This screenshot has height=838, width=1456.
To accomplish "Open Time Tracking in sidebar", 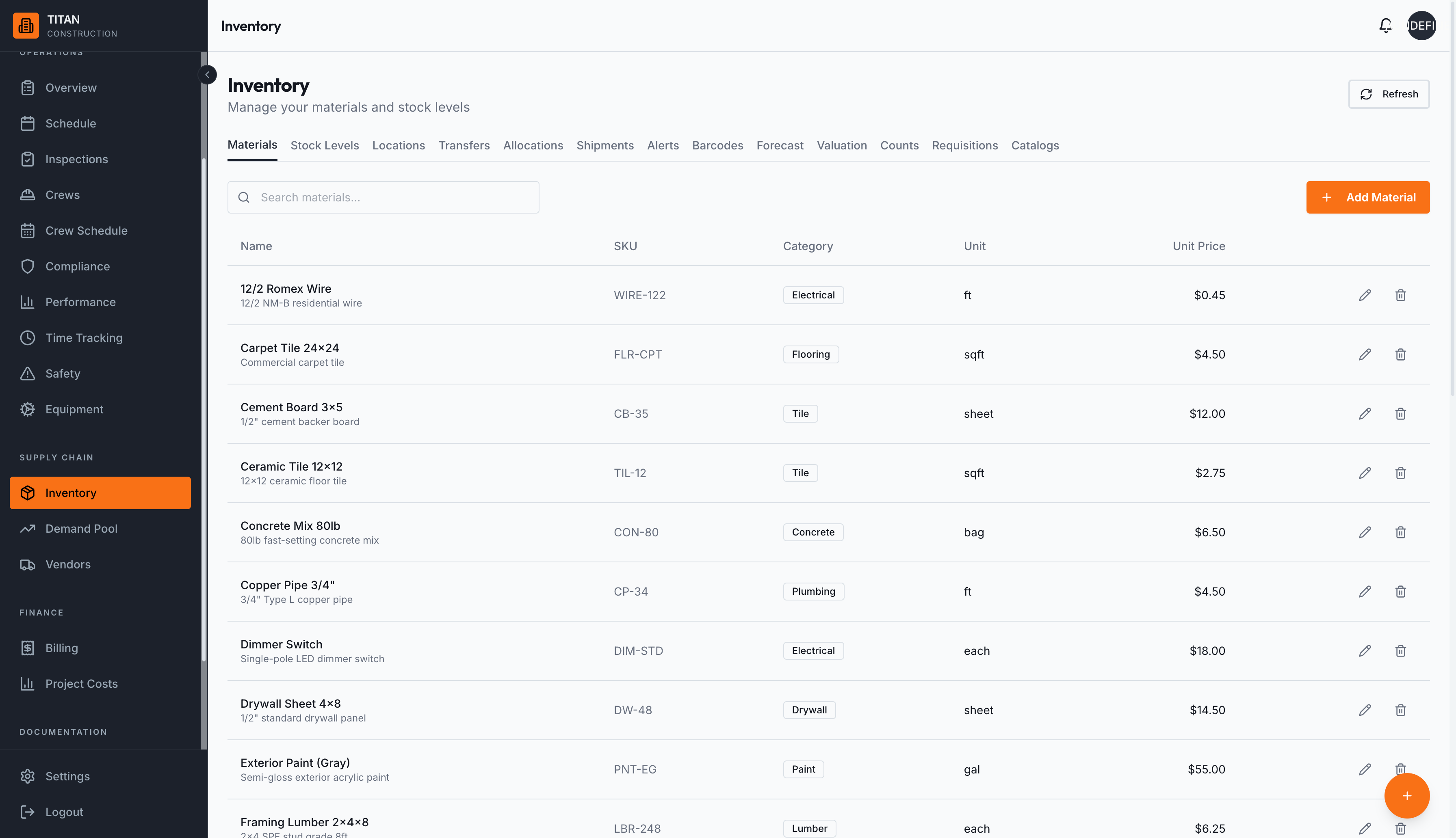I will 100,337.
